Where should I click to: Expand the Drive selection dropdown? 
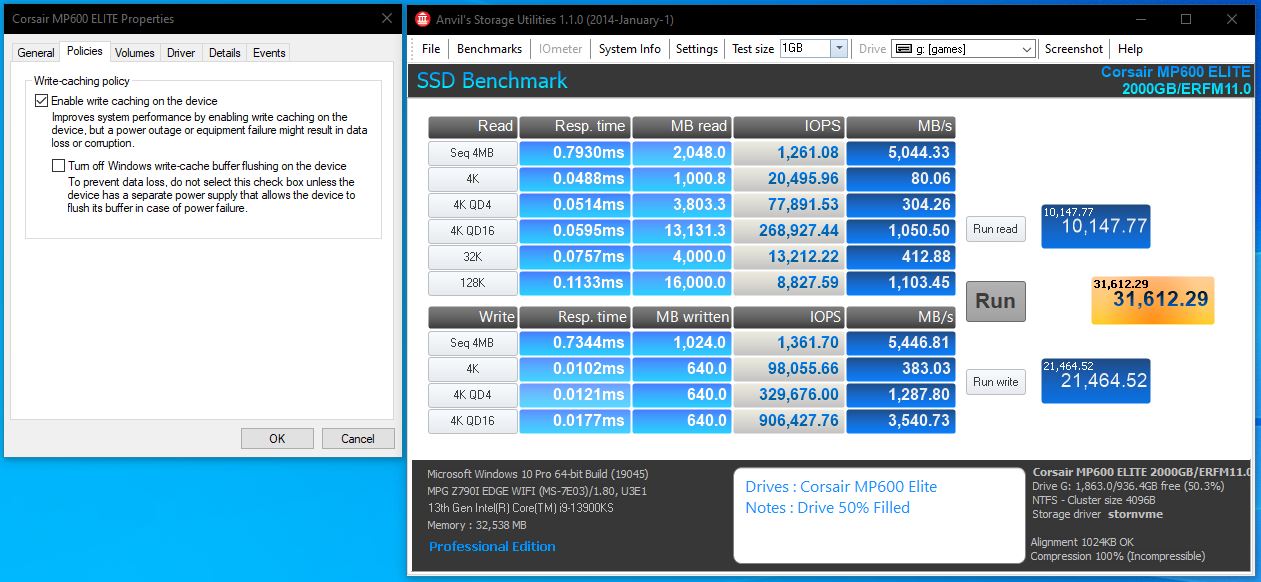click(1027, 49)
